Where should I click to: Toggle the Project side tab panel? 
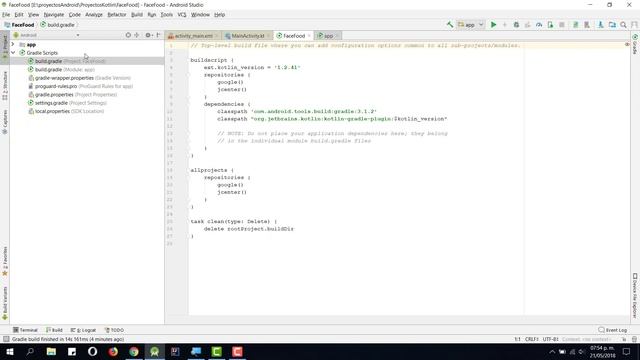(5, 48)
